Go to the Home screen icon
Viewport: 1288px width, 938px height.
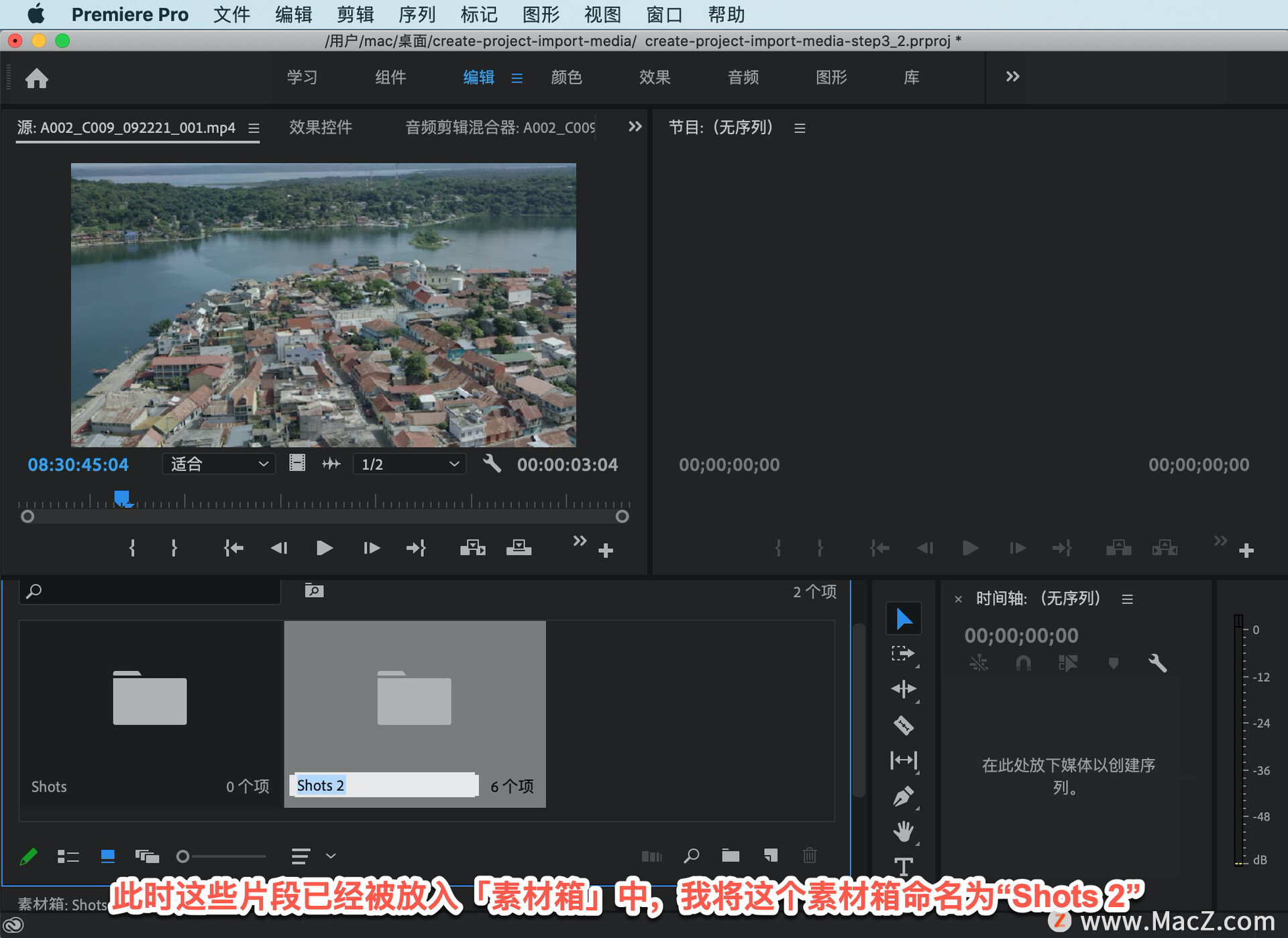pyautogui.click(x=37, y=79)
